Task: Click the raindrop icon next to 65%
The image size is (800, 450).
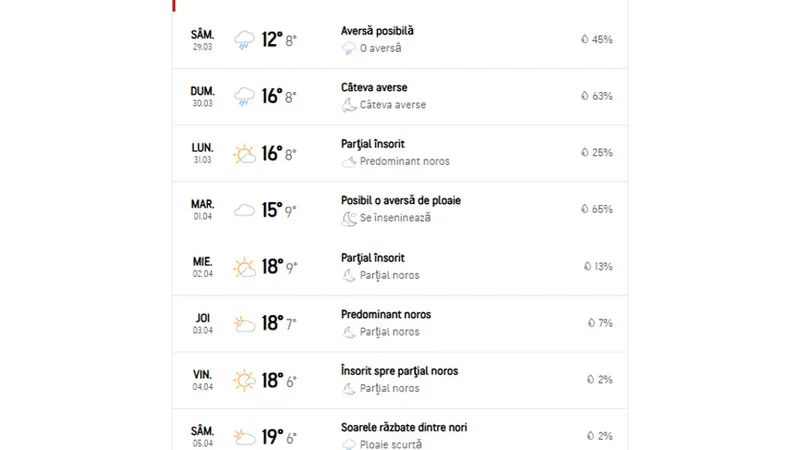Action: (x=585, y=209)
